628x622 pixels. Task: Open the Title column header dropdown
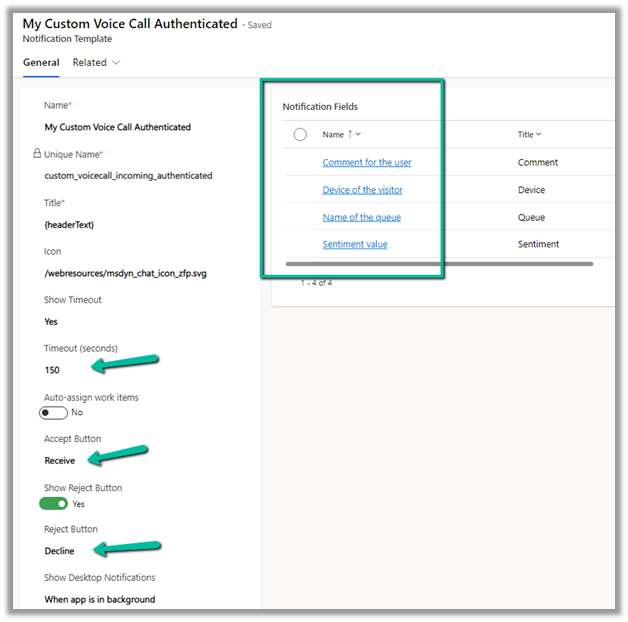coord(538,134)
